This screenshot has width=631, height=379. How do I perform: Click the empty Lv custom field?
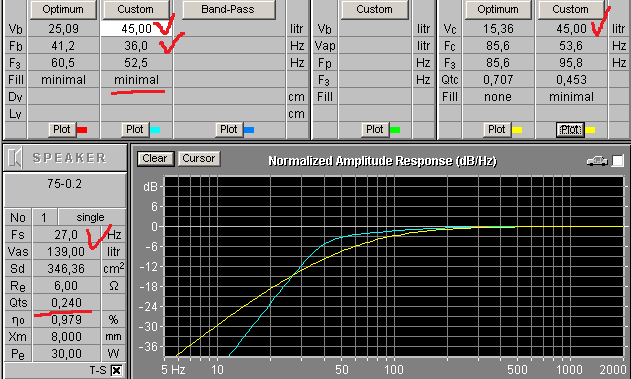point(136,114)
